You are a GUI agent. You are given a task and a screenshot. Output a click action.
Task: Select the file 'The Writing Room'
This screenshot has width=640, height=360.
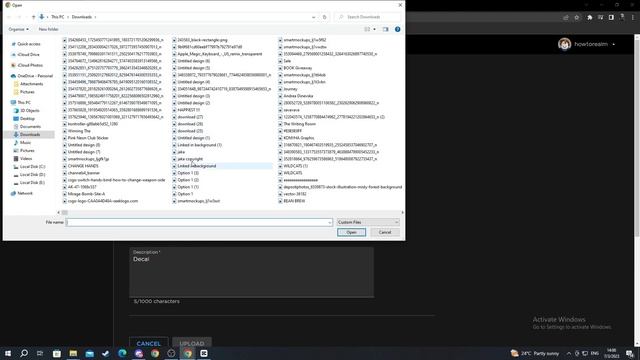pos(300,124)
